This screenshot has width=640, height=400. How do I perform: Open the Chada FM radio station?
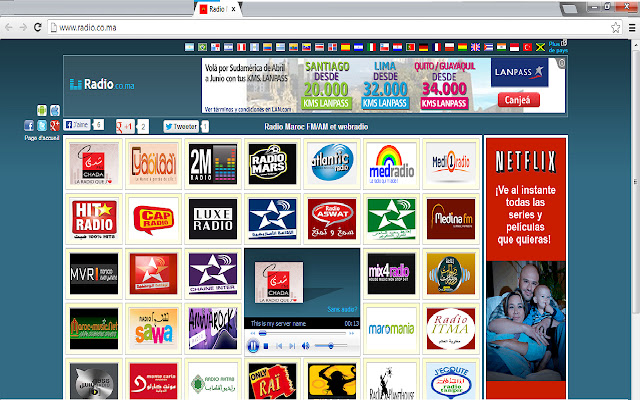click(94, 164)
